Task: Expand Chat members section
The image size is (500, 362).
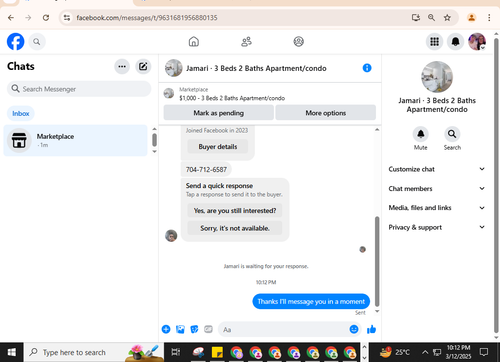Action: 436,188
